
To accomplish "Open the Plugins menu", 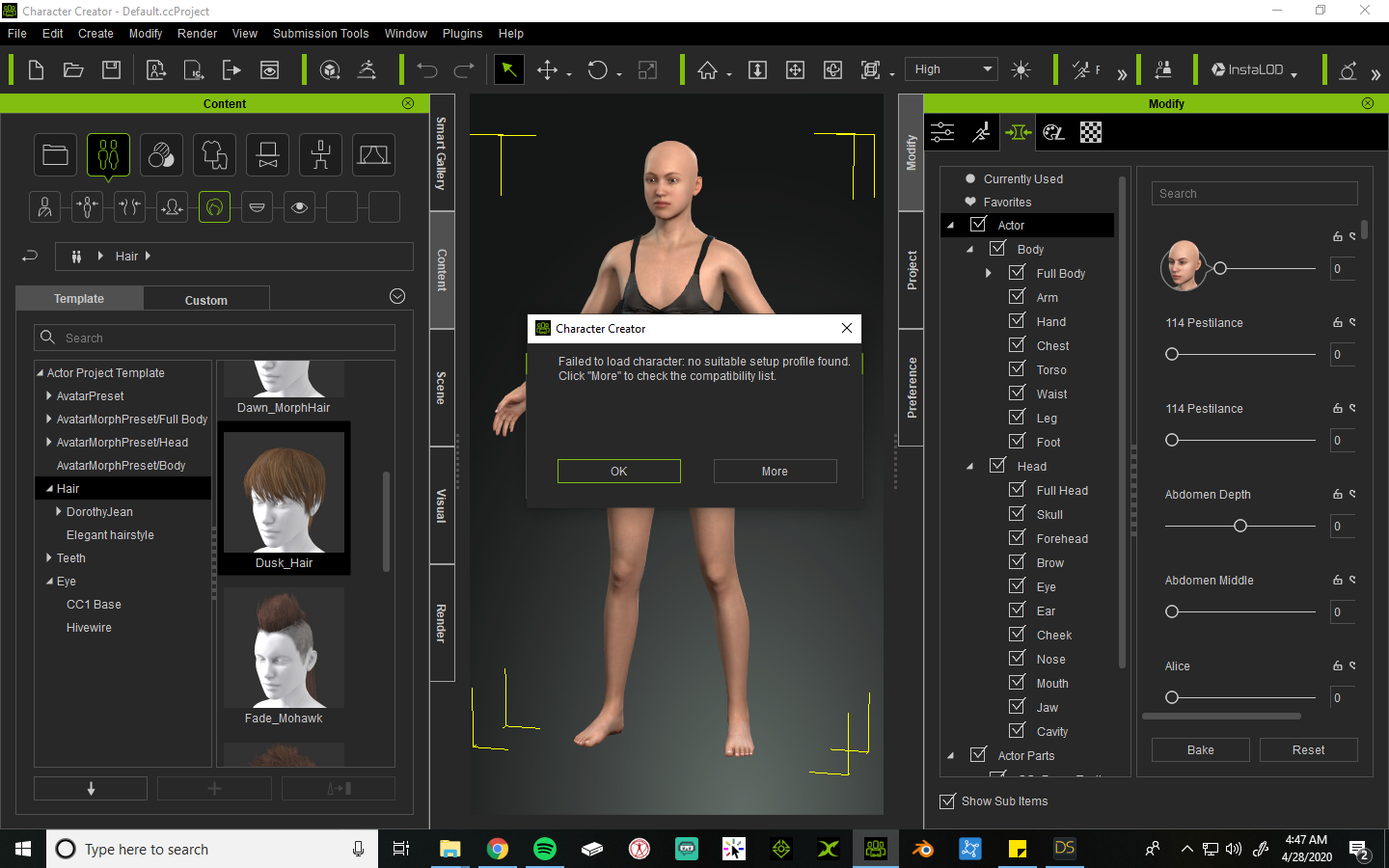I will coord(462,33).
